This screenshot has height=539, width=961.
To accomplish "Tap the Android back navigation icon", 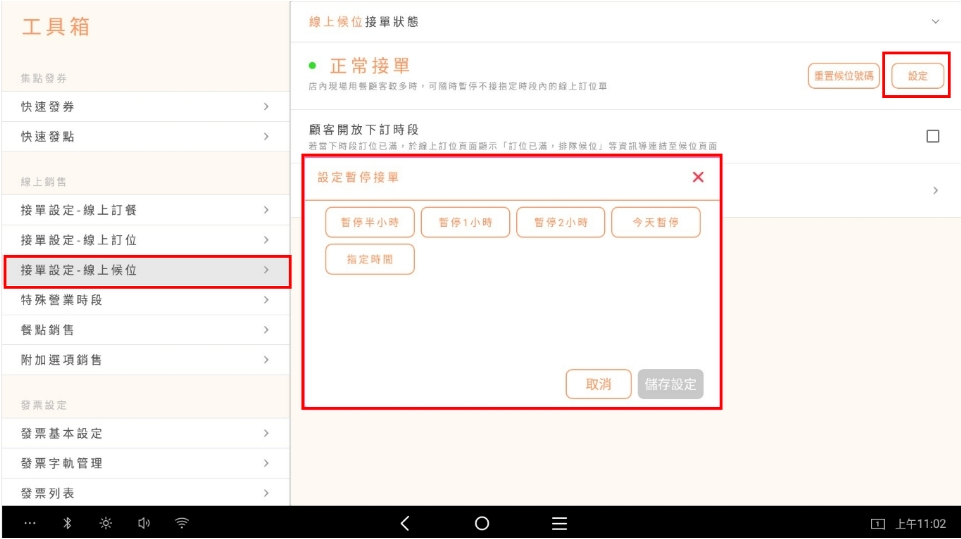I will click(x=405, y=523).
